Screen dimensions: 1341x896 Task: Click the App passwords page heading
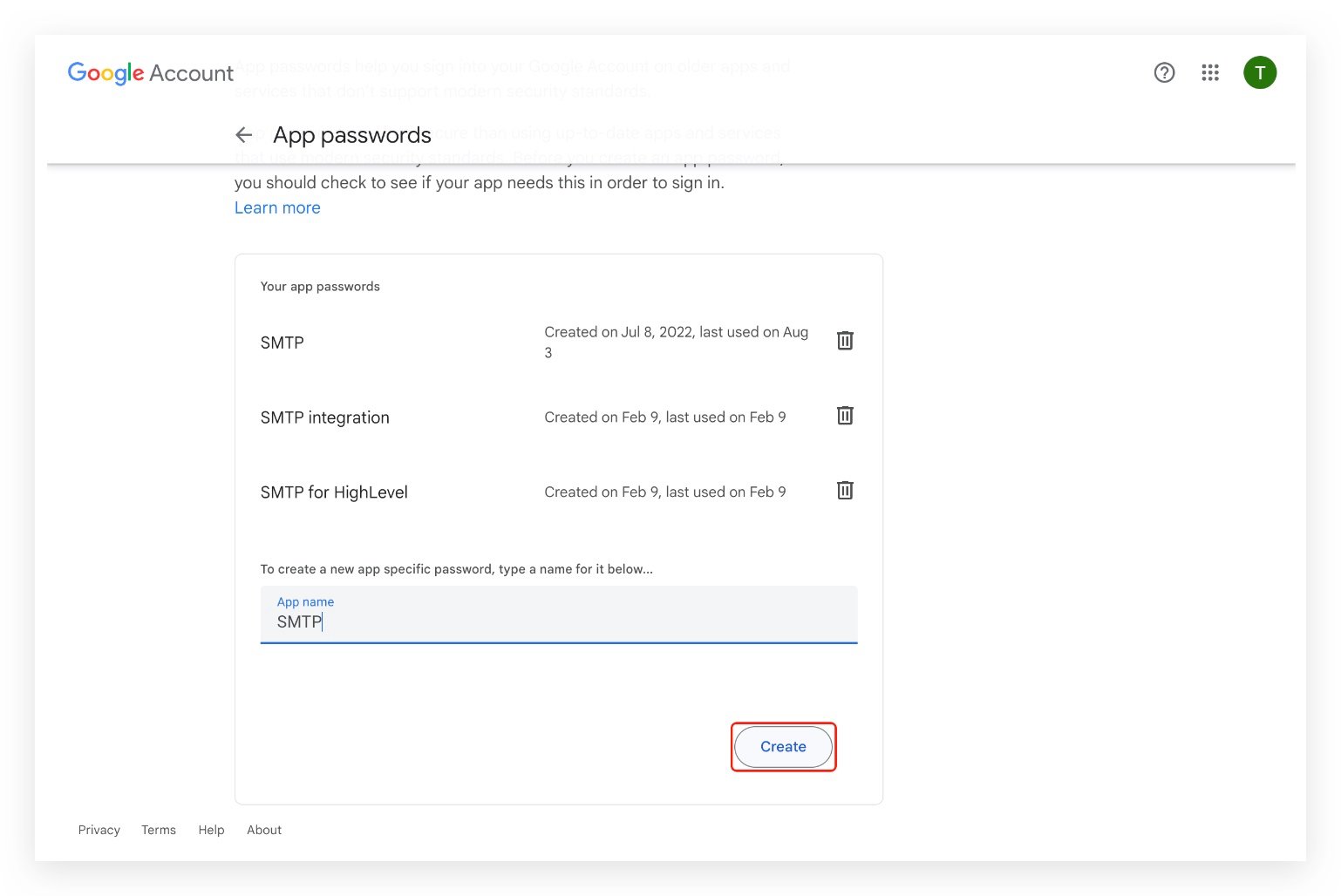[351, 135]
